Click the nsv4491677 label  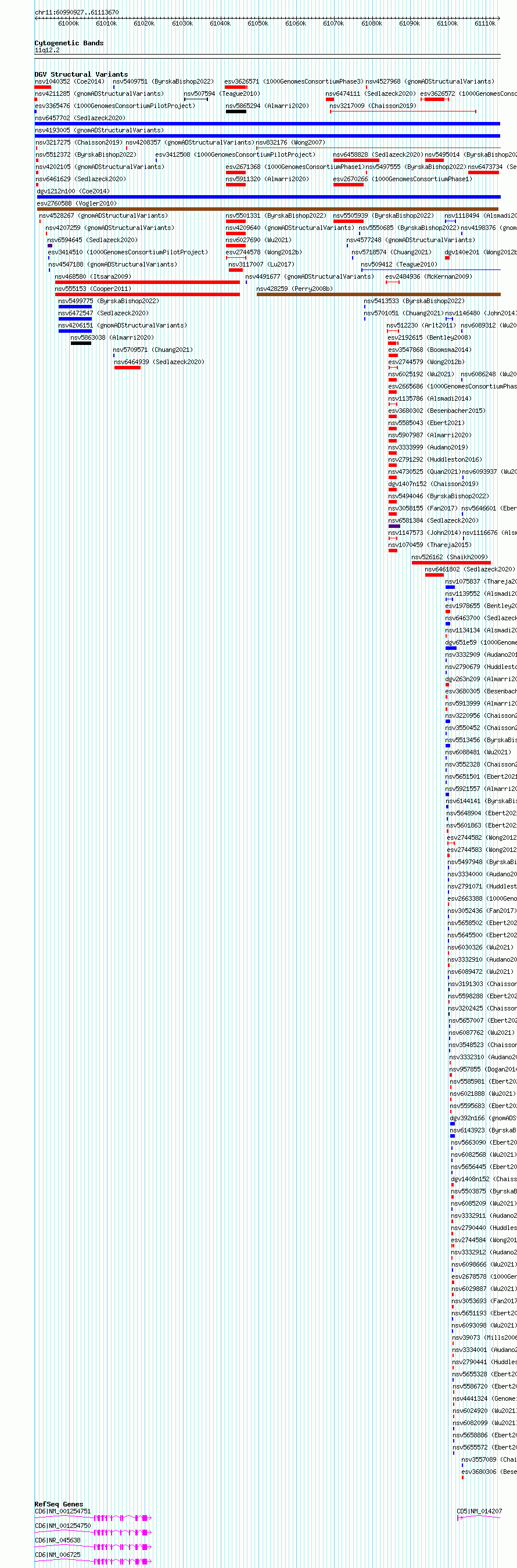point(310,276)
